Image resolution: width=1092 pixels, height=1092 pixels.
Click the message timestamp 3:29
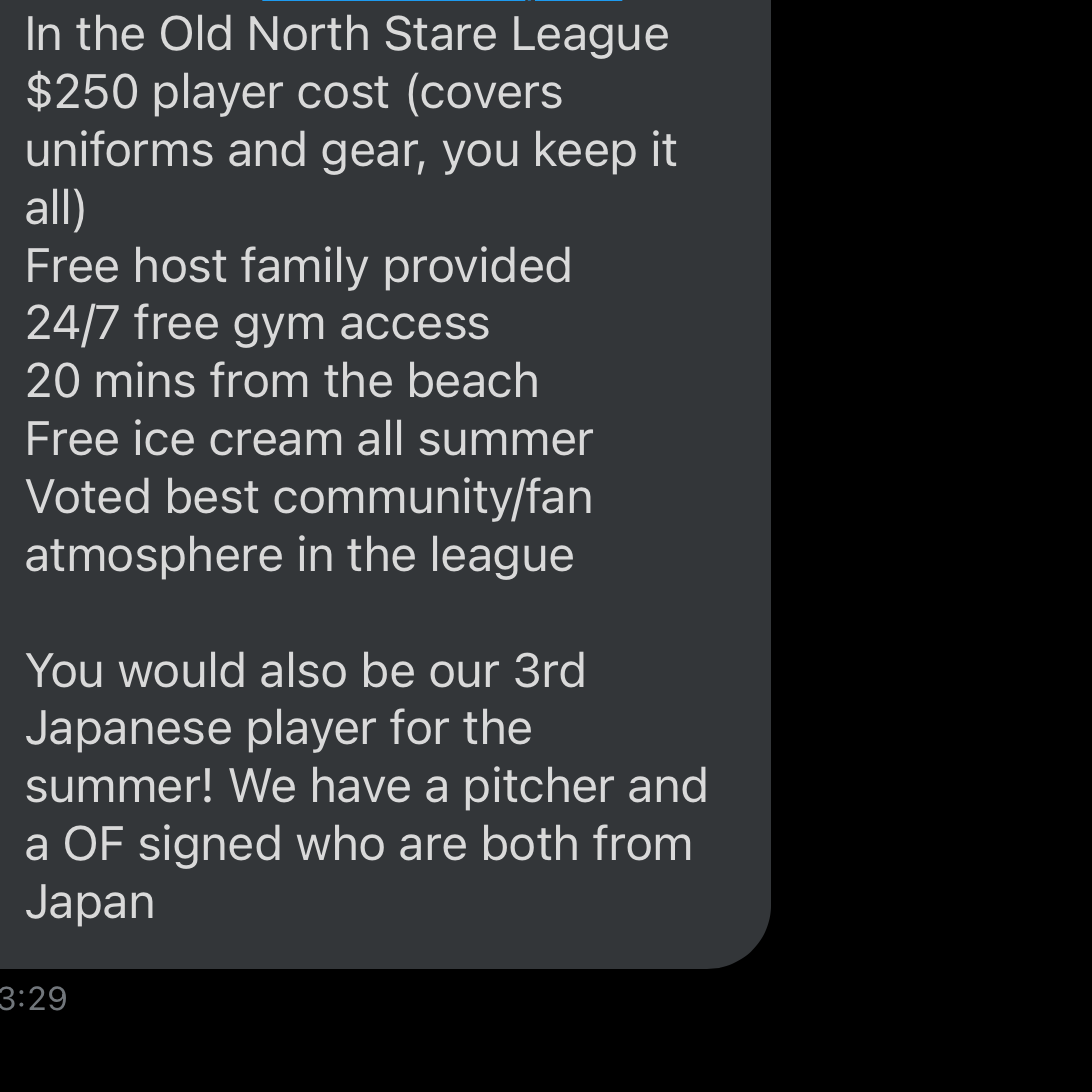click(x=33, y=999)
